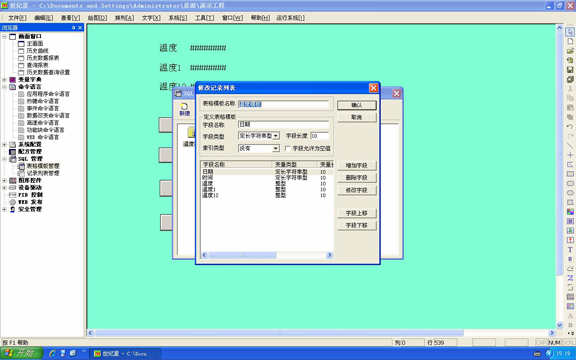Click the 新建 icon in the SQL window
The width and height of the screenshot is (576, 360).
pos(184,109)
